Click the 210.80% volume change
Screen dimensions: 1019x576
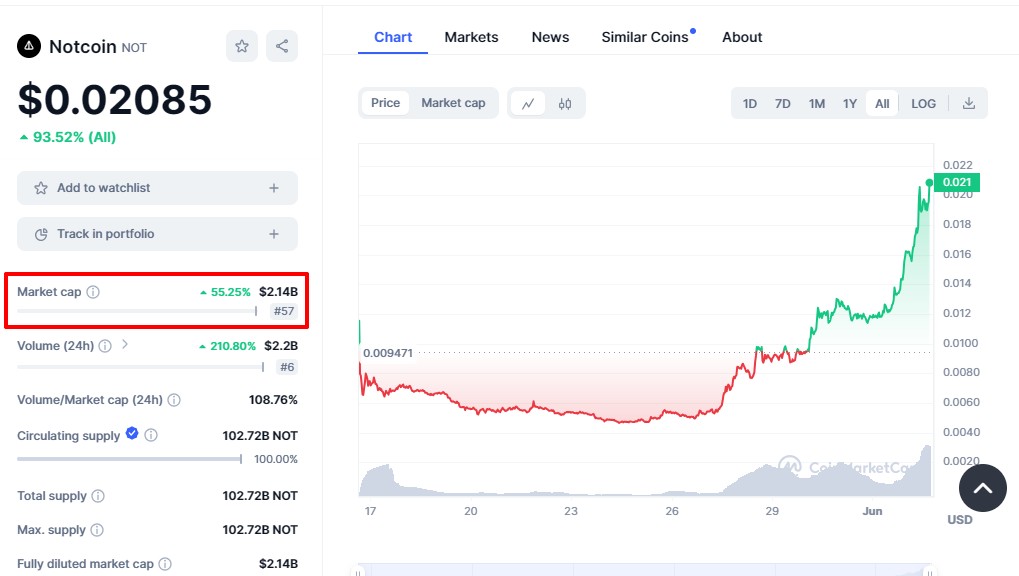pyautogui.click(x=227, y=346)
